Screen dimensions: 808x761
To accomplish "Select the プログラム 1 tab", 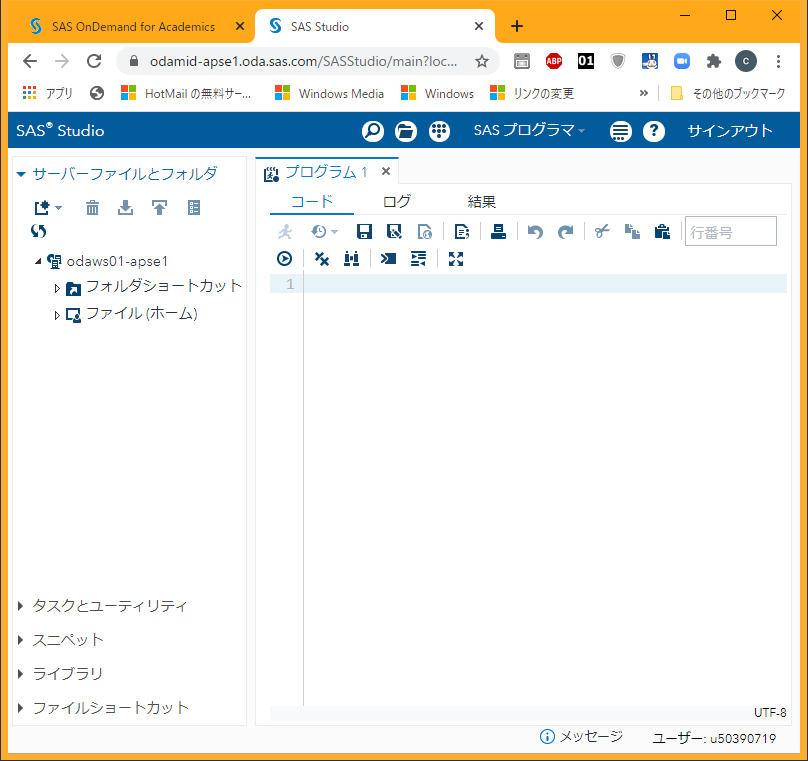I will [326, 172].
